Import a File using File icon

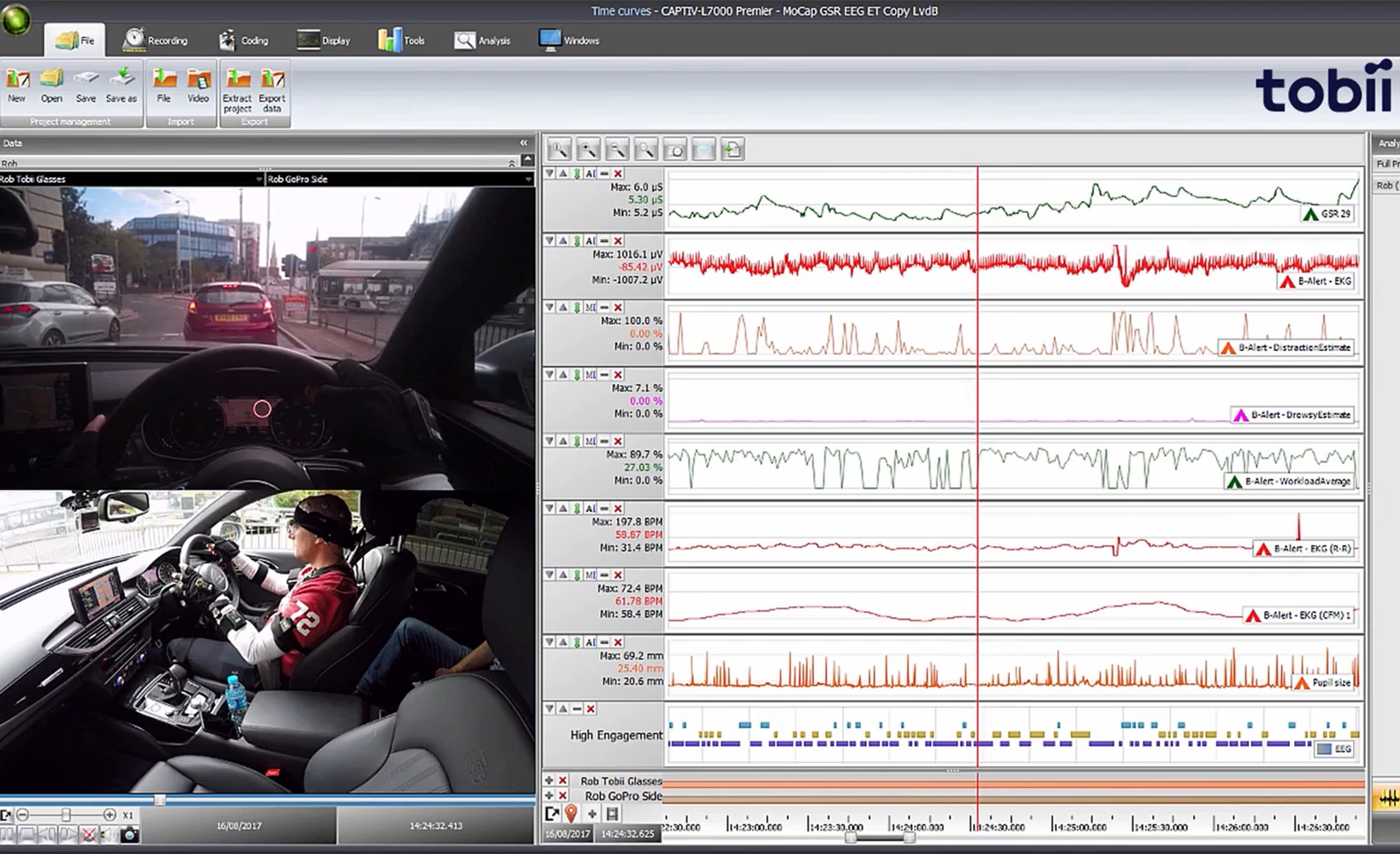tap(164, 86)
